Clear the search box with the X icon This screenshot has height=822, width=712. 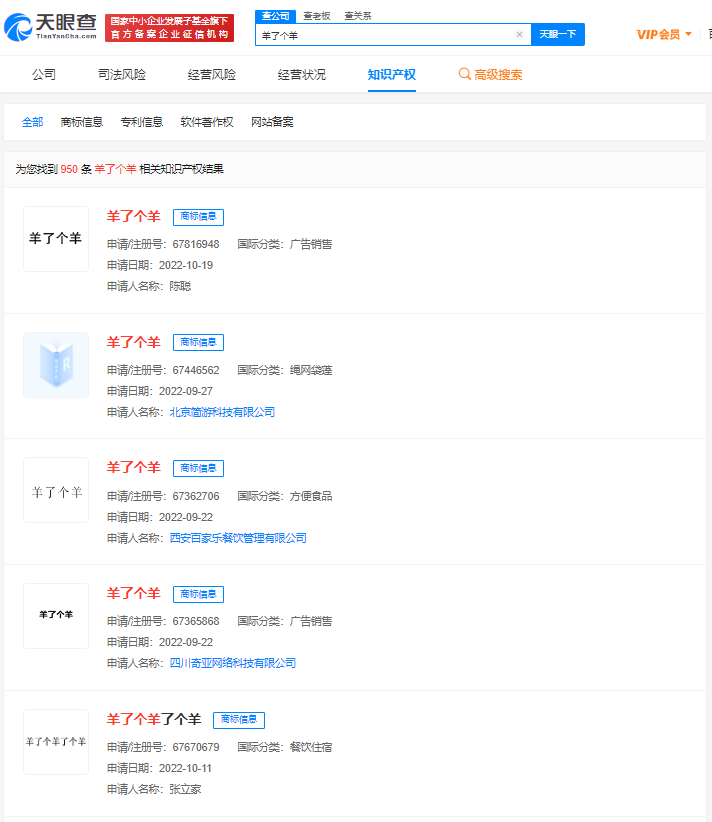[519, 35]
